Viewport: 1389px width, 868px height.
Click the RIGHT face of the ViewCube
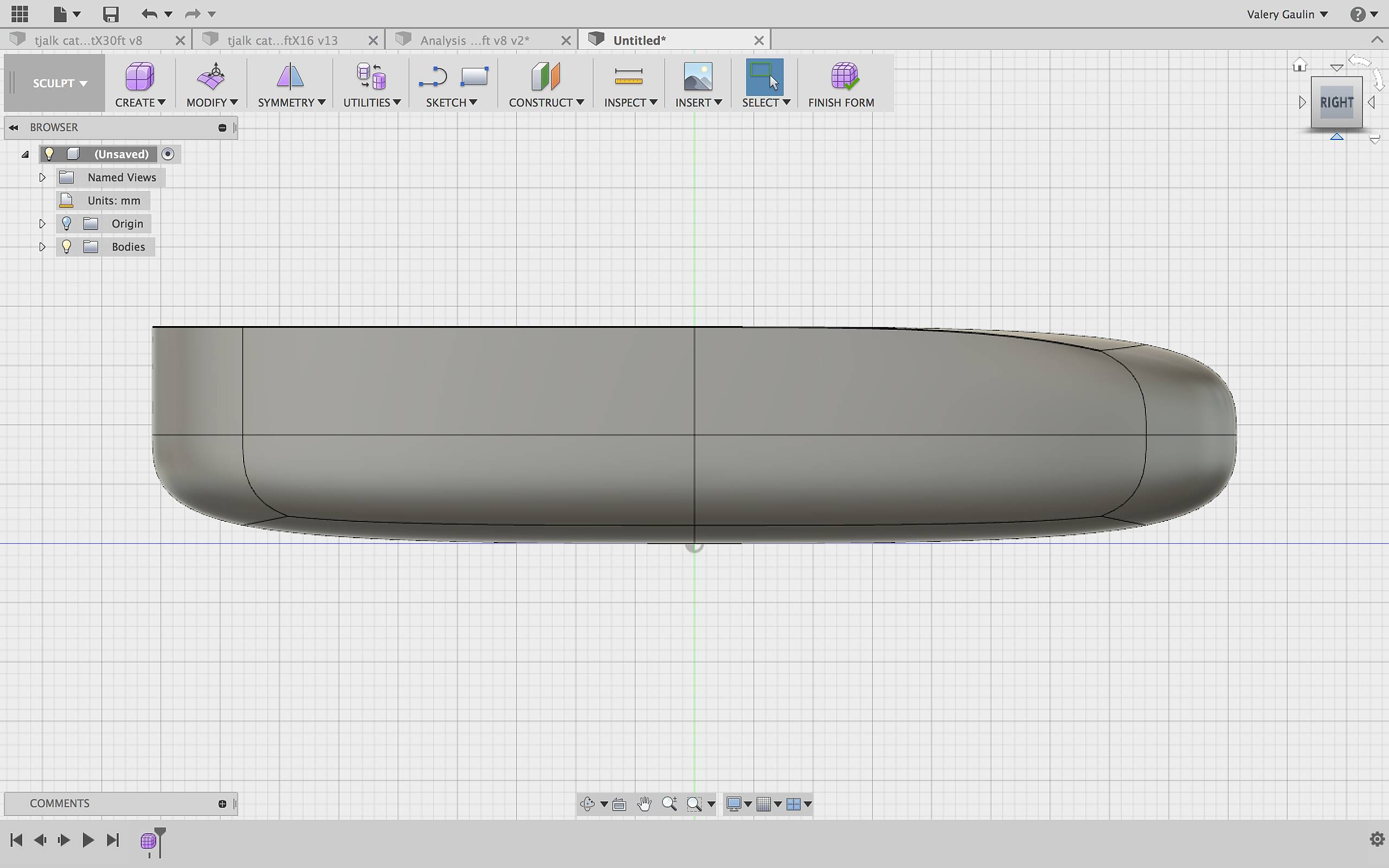point(1336,102)
